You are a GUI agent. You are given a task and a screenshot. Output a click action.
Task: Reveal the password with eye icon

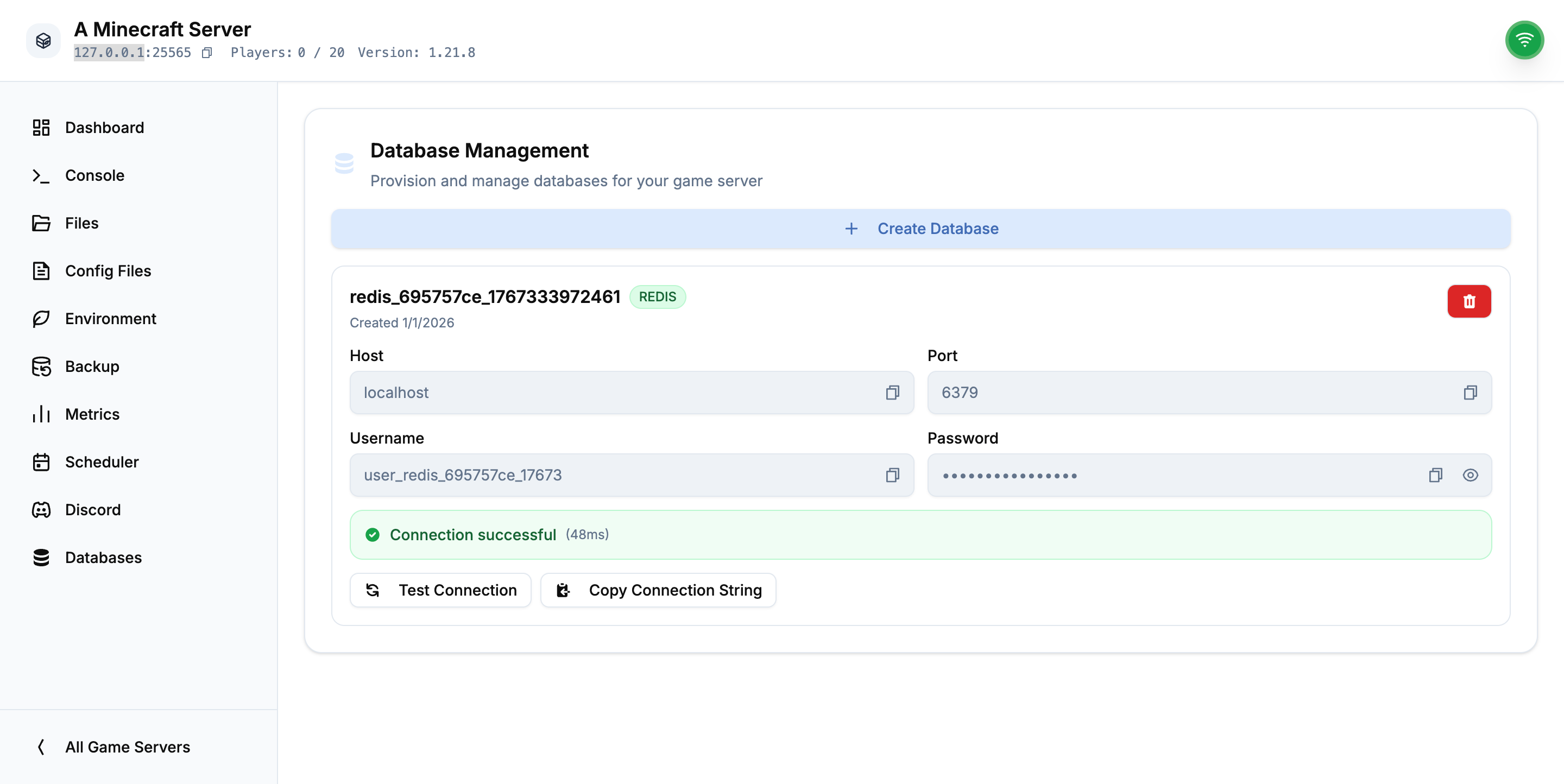pyautogui.click(x=1470, y=475)
